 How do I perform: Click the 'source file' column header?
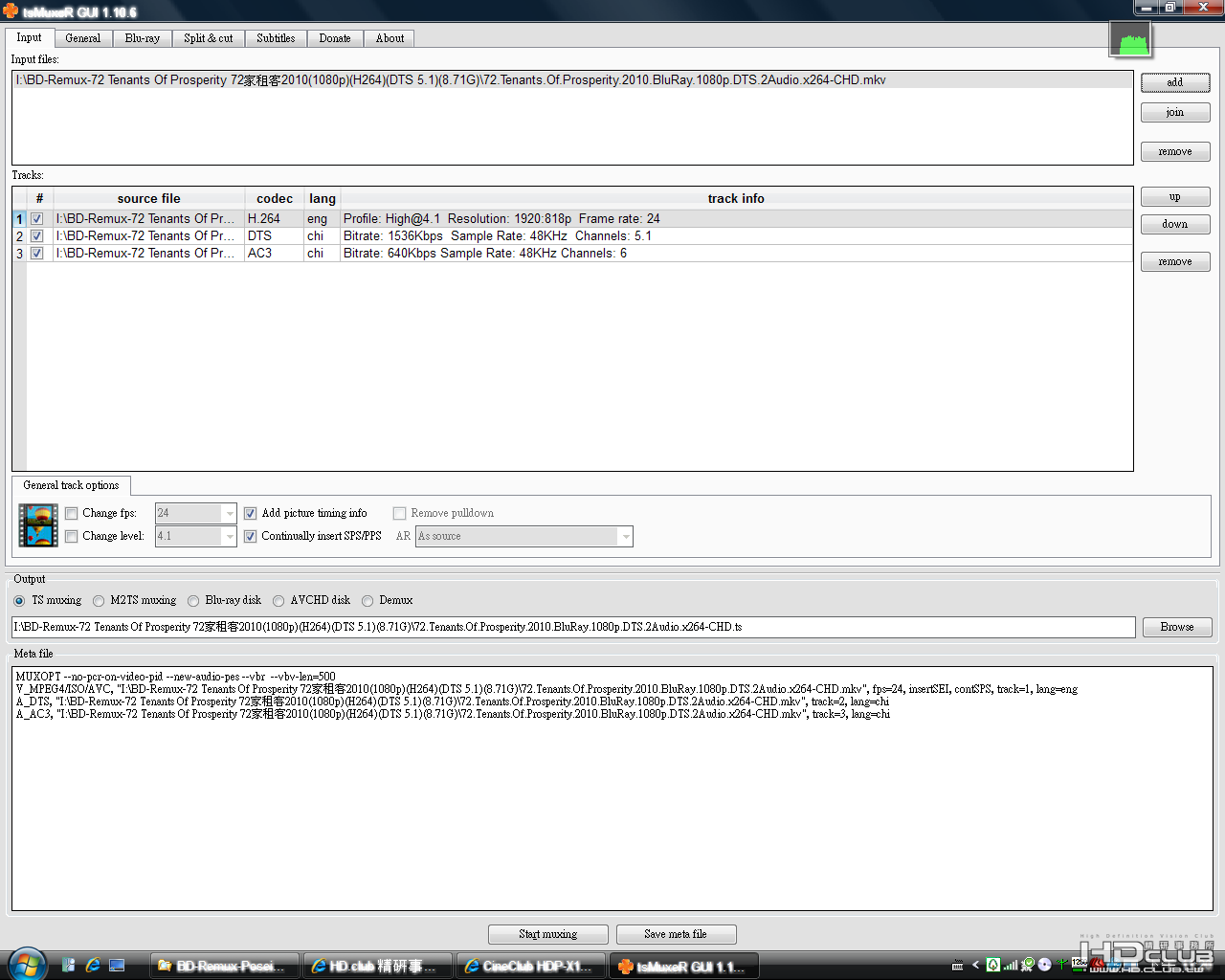[x=148, y=199]
